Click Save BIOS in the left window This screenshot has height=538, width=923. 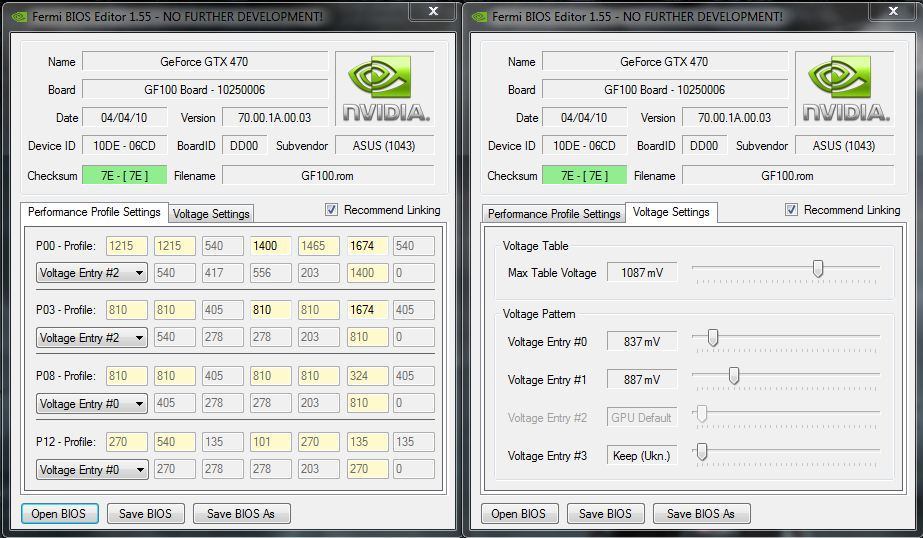146,513
